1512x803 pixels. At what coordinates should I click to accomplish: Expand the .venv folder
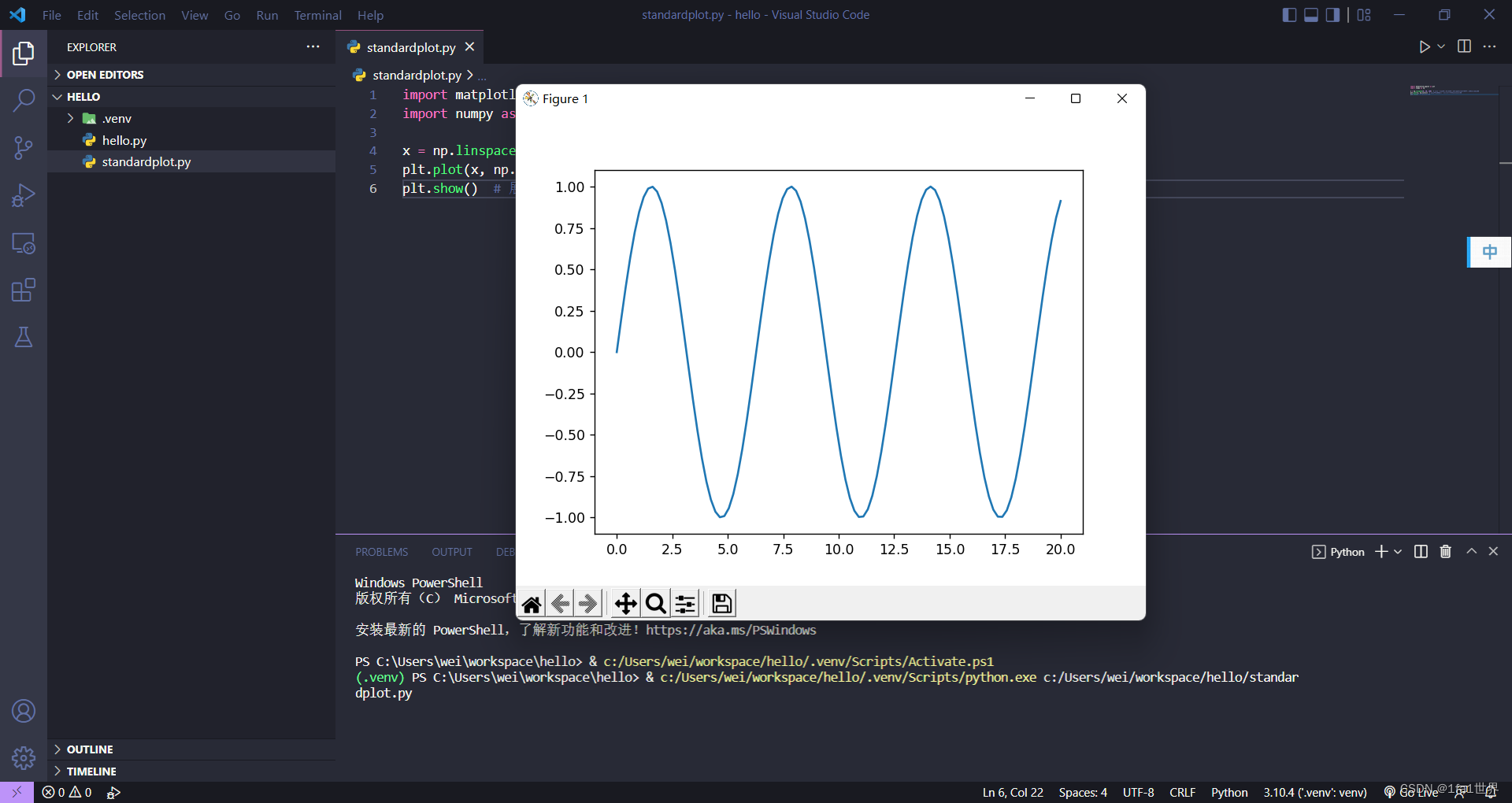coord(70,119)
